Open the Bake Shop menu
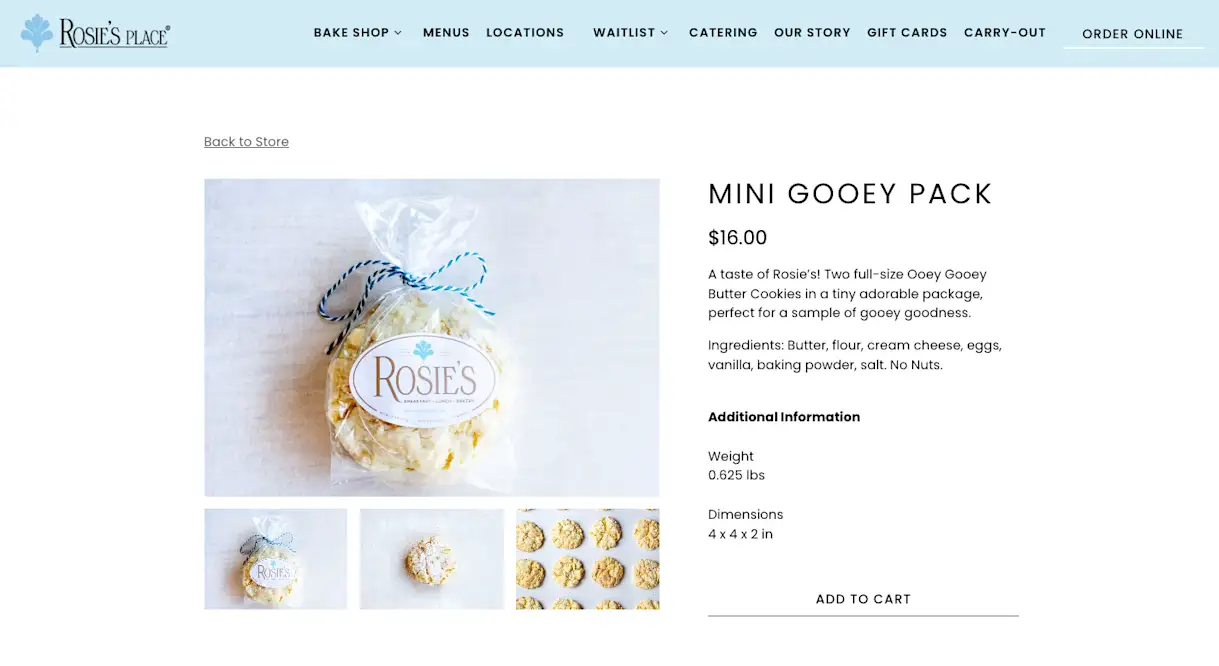The height and width of the screenshot is (666, 1219). (x=351, y=33)
